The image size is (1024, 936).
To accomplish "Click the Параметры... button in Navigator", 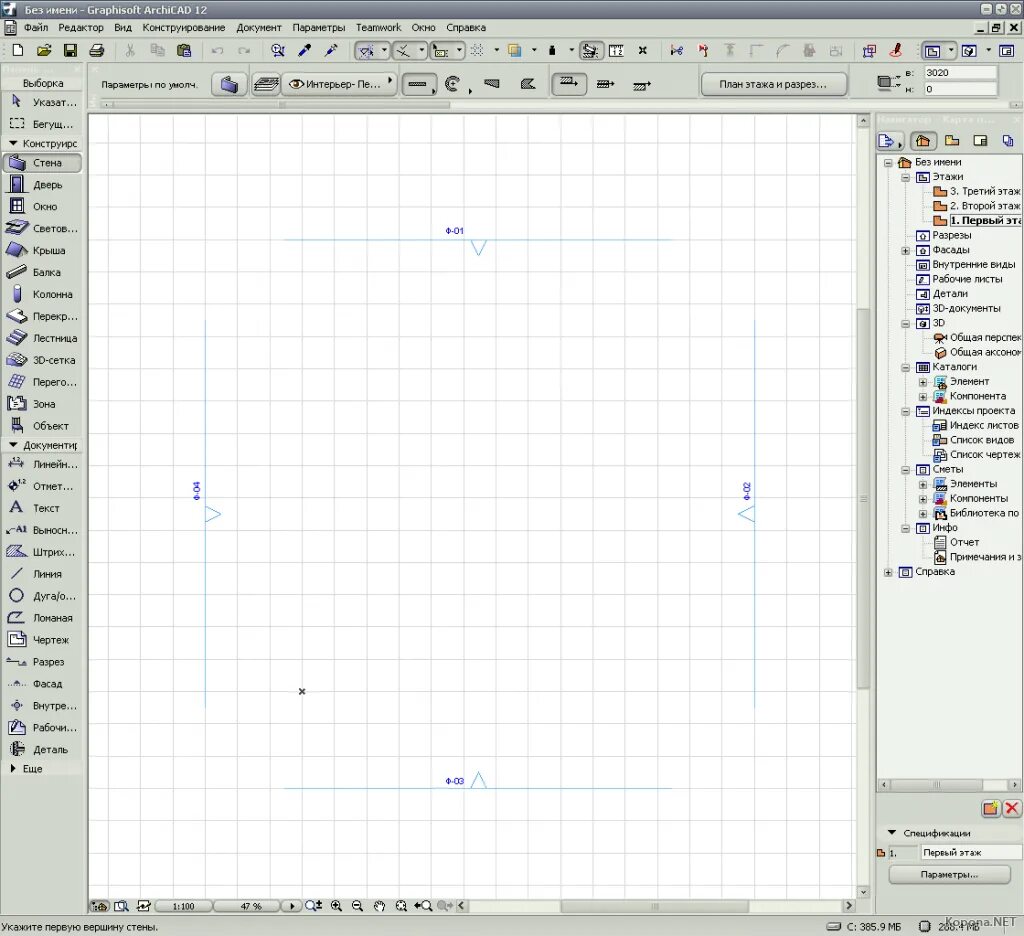I will coord(950,875).
